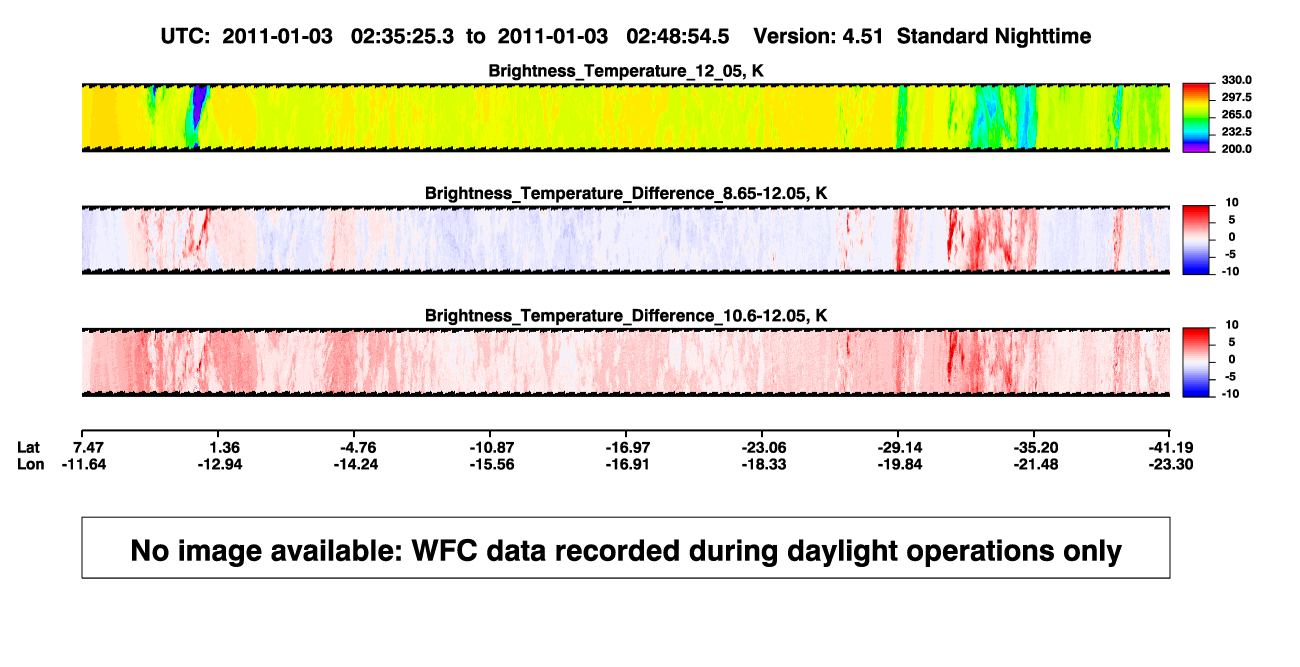
Task: Click the end time 02:48:54.5
Action: pos(677,37)
